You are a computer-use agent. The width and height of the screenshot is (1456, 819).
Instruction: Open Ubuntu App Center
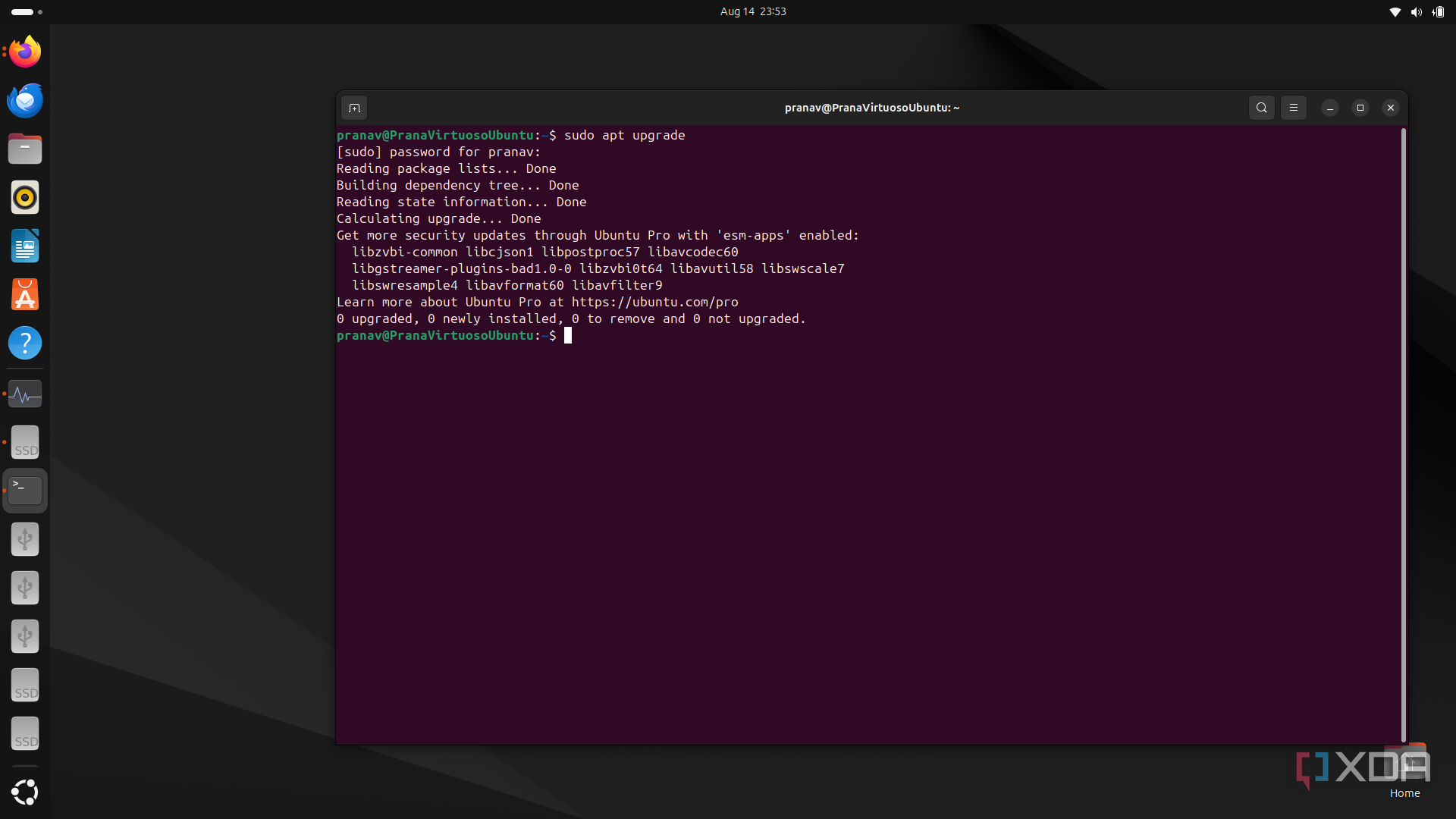(x=25, y=294)
